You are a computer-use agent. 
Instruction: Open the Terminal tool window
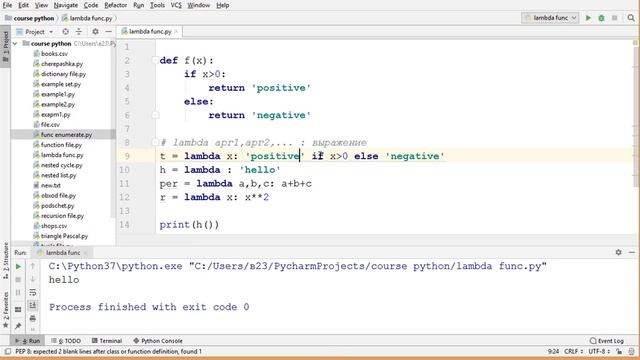click(x=107, y=341)
